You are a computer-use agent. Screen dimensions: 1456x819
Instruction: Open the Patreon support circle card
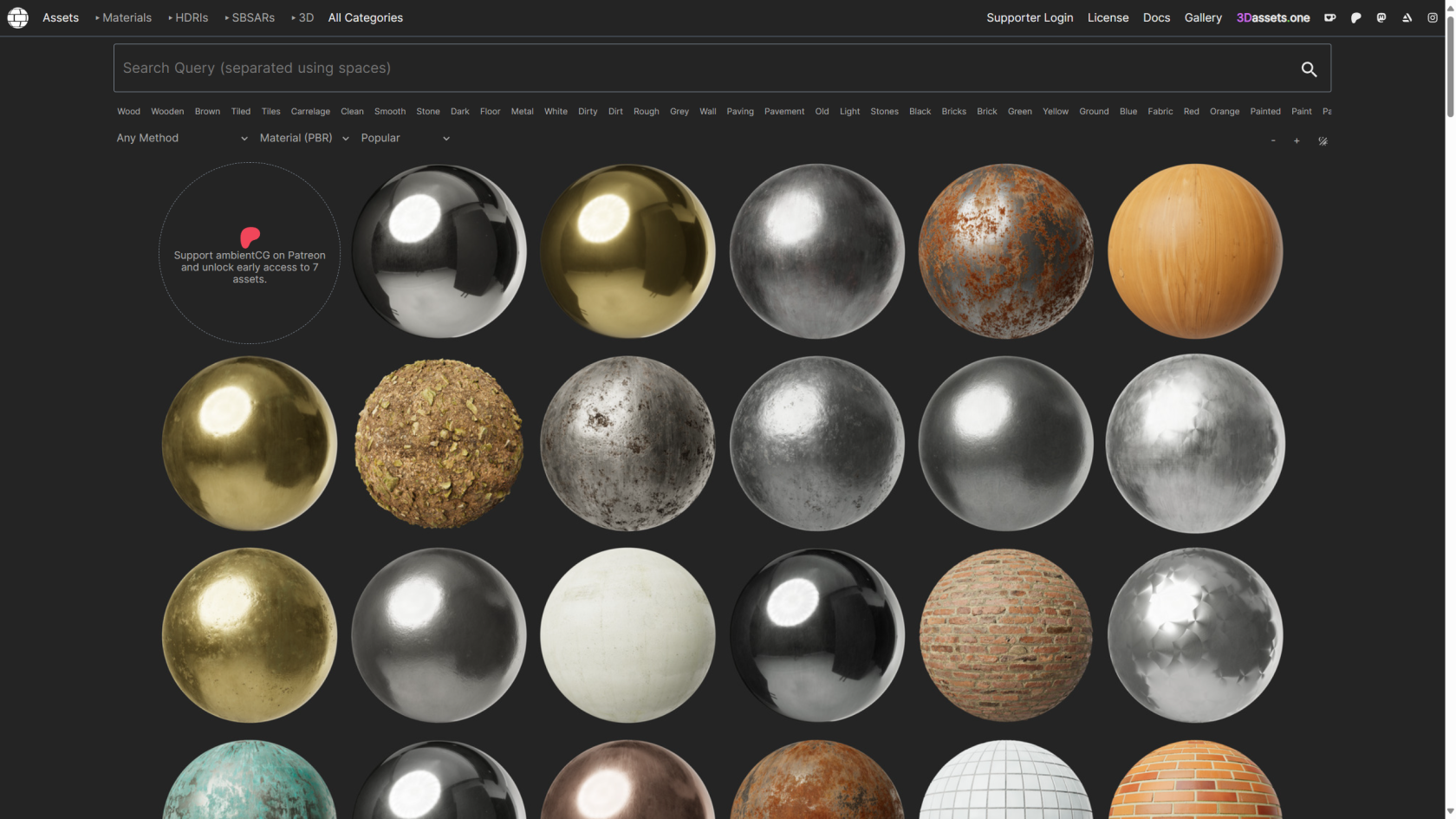250,253
